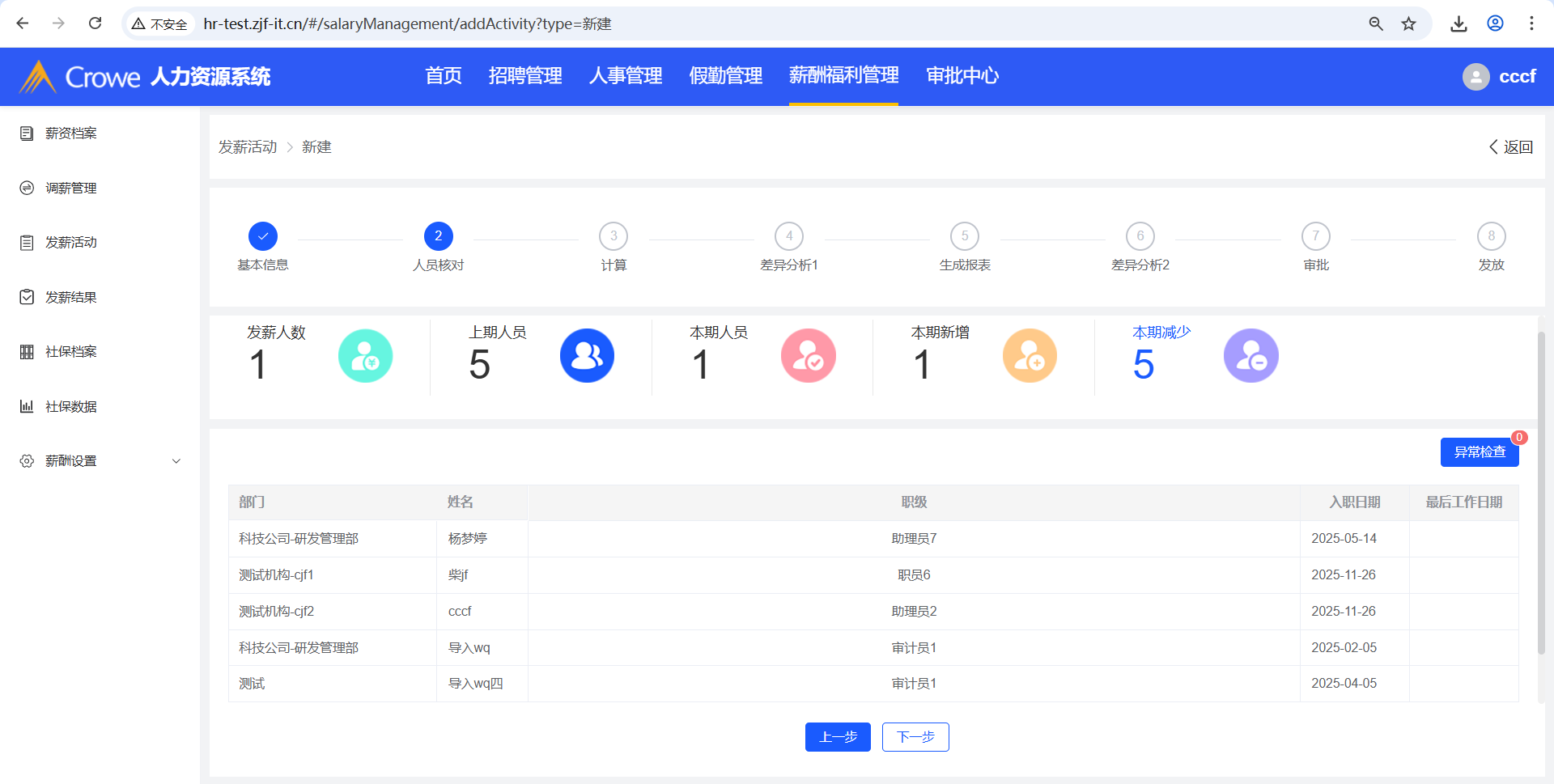
Task: Click the purple 本期减少 remove-user icon
Action: point(1250,356)
